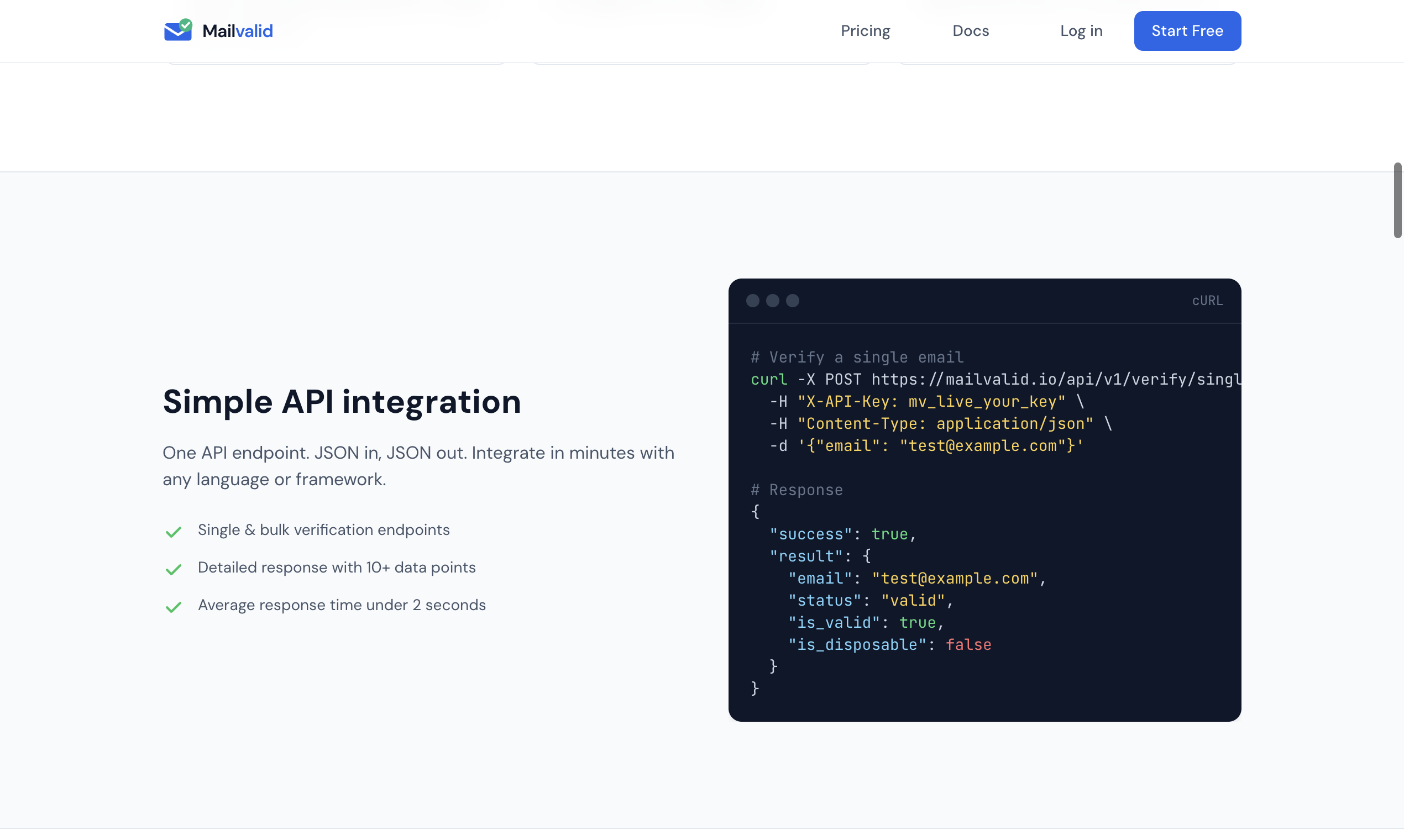Screen dimensions: 1404x840
Task: Click the "is_valid": true line
Action: click(866, 622)
